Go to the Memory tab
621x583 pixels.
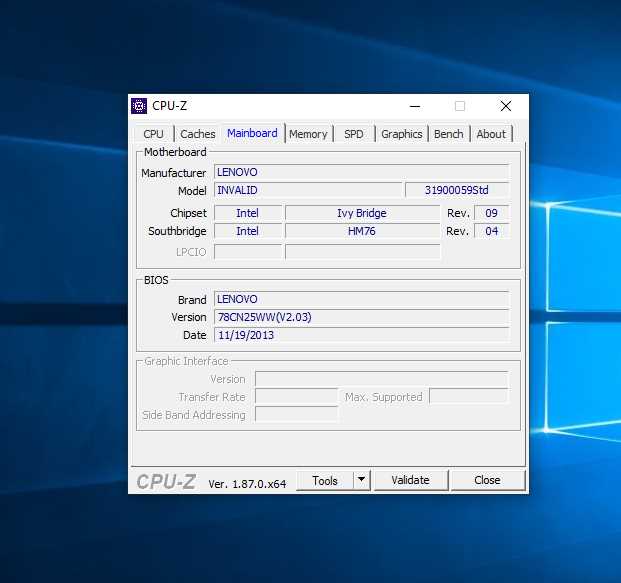(308, 134)
